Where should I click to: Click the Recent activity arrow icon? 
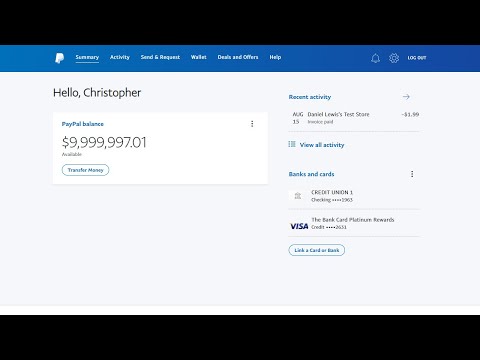pyautogui.click(x=406, y=97)
